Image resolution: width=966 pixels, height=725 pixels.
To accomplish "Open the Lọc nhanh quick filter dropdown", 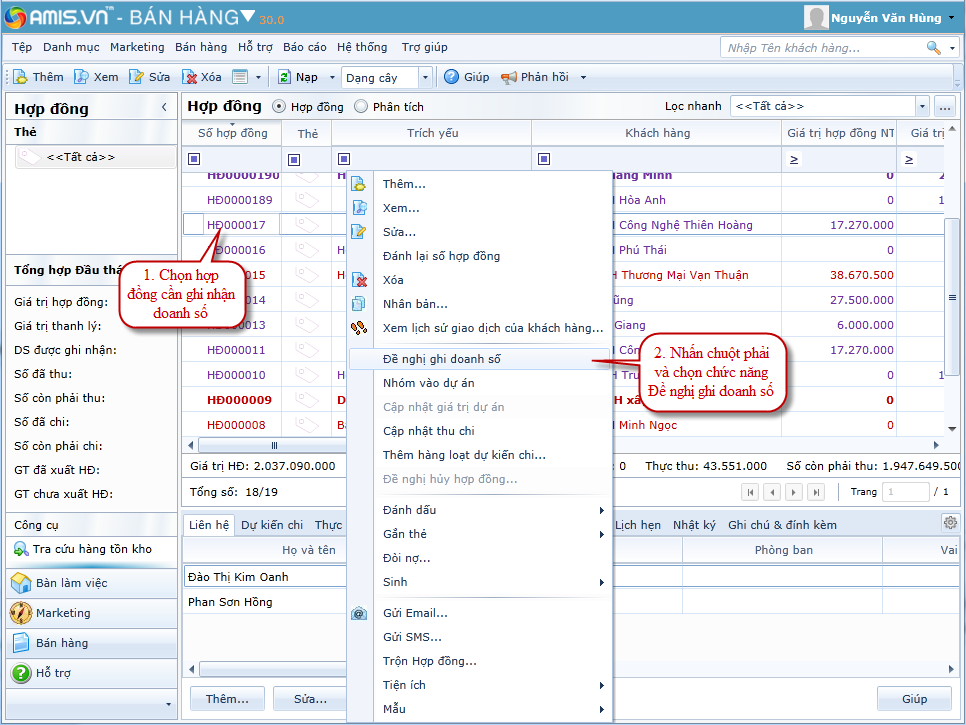I will (921, 106).
